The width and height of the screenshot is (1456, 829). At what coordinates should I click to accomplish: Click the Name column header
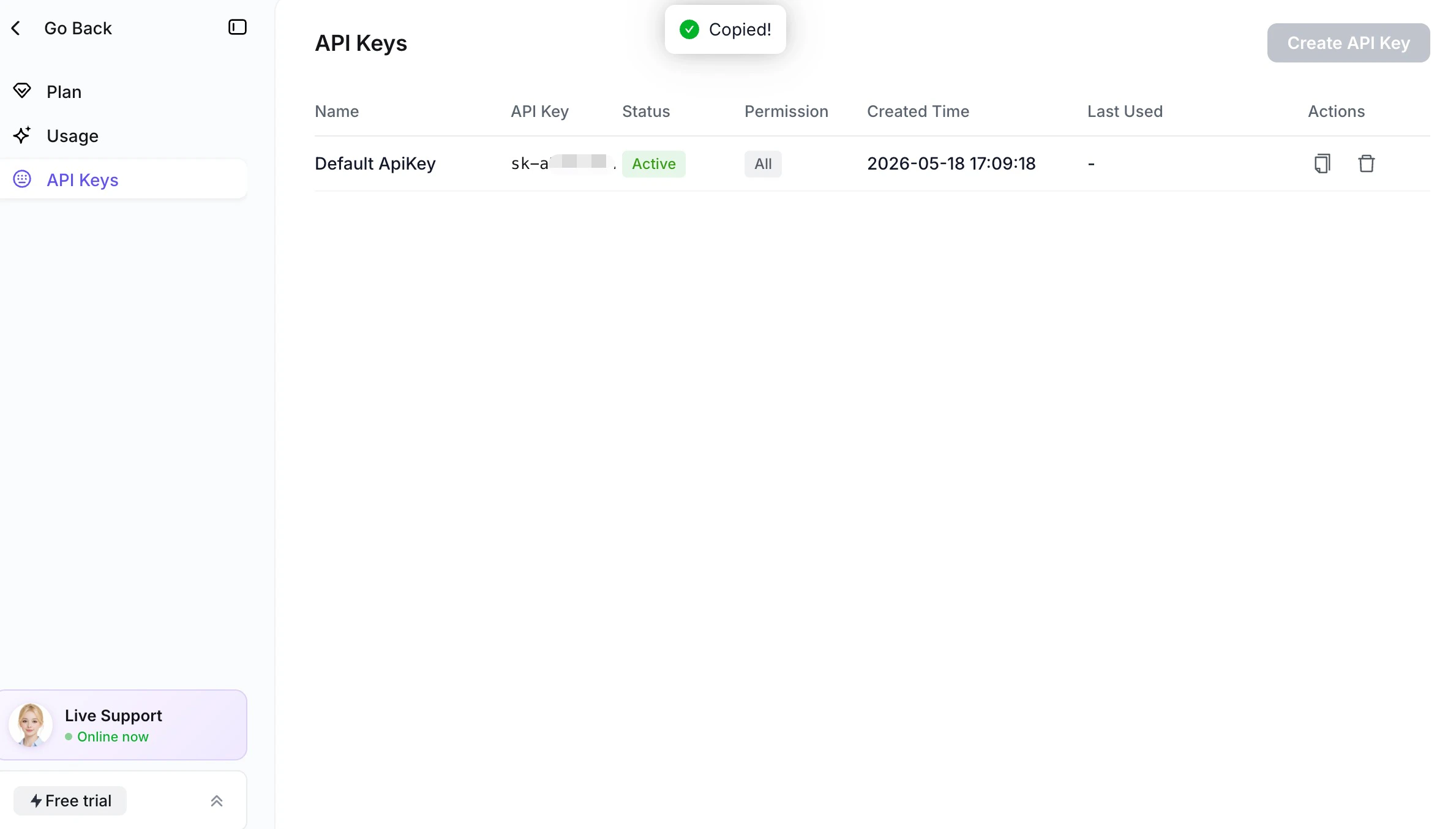click(x=337, y=111)
